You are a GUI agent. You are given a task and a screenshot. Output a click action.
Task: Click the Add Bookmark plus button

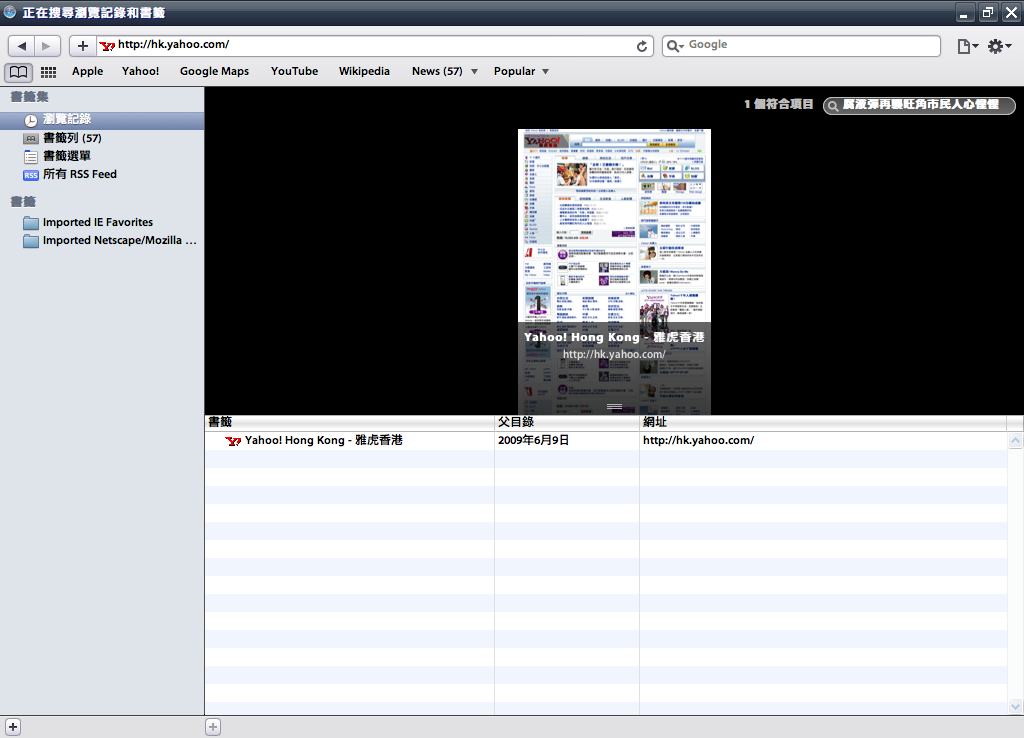pyautogui.click(x=83, y=46)
